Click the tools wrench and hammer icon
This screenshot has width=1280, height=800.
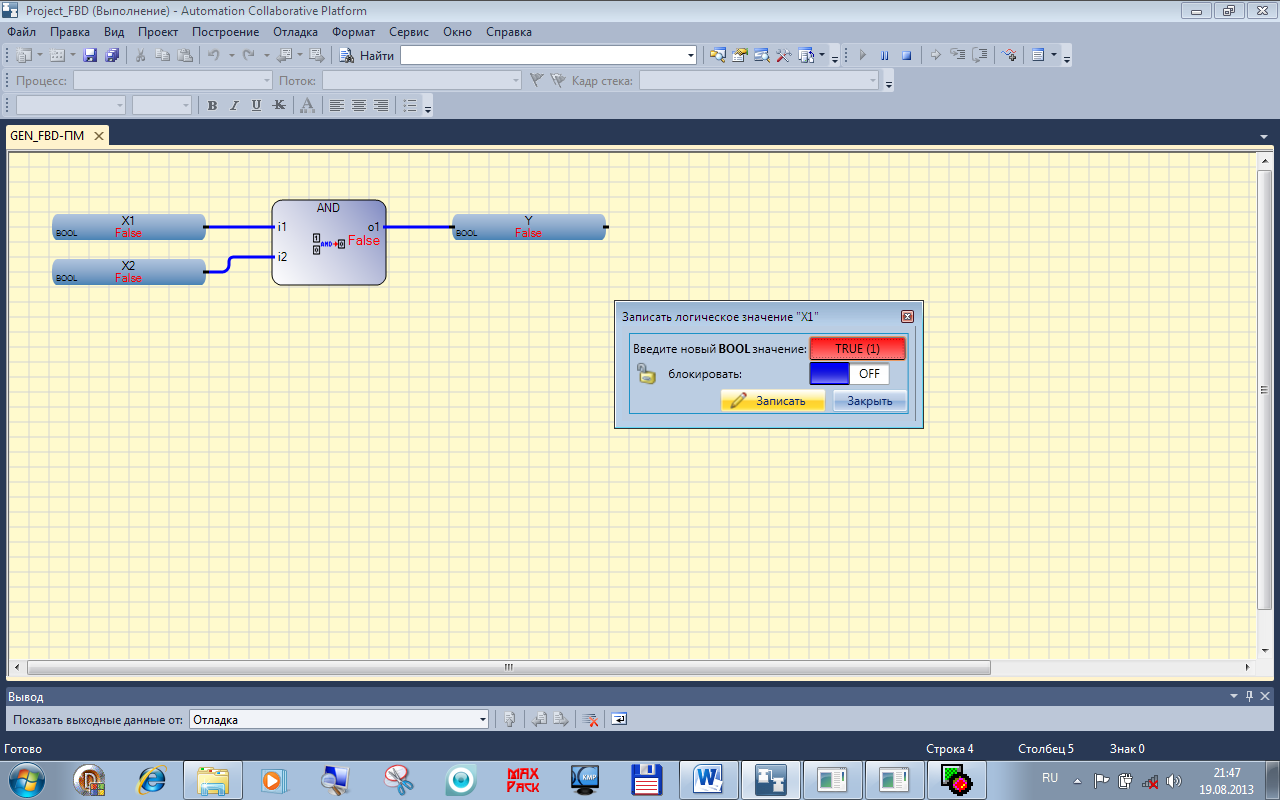point(784,55)
